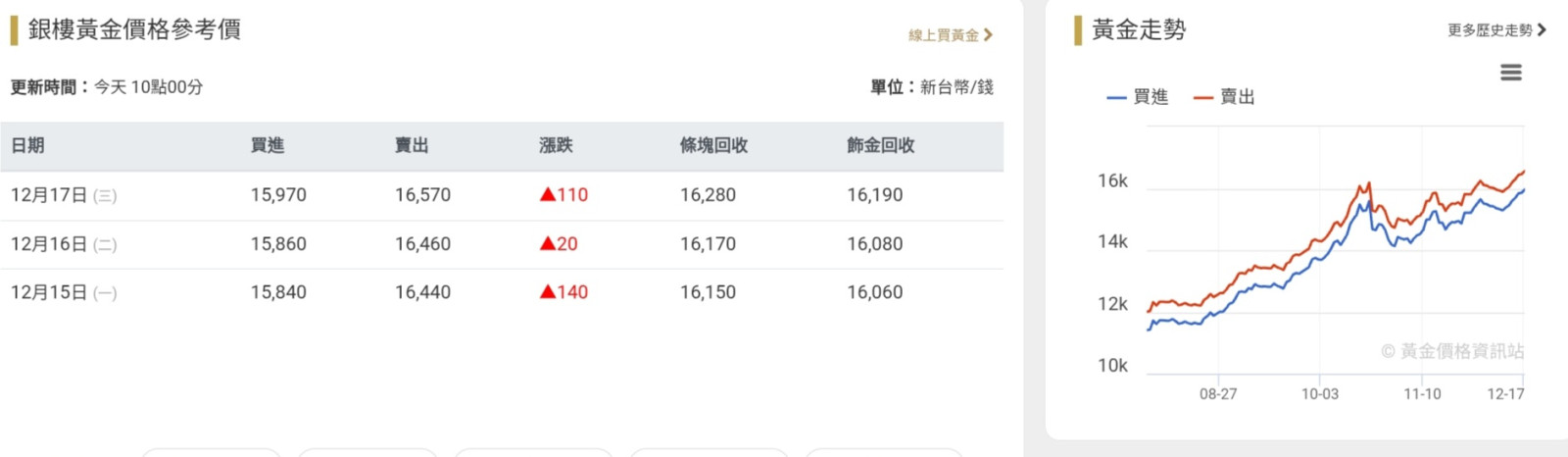The image size is (1568, 457).
Task: Click the 漲跌 column header
Action: click(x=556, y=146)
